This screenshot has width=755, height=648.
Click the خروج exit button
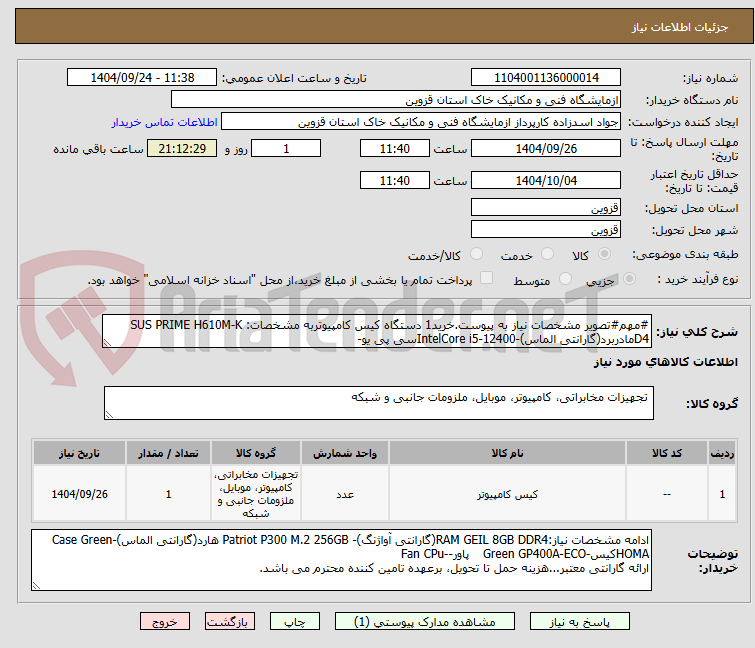tap(164, 621)
